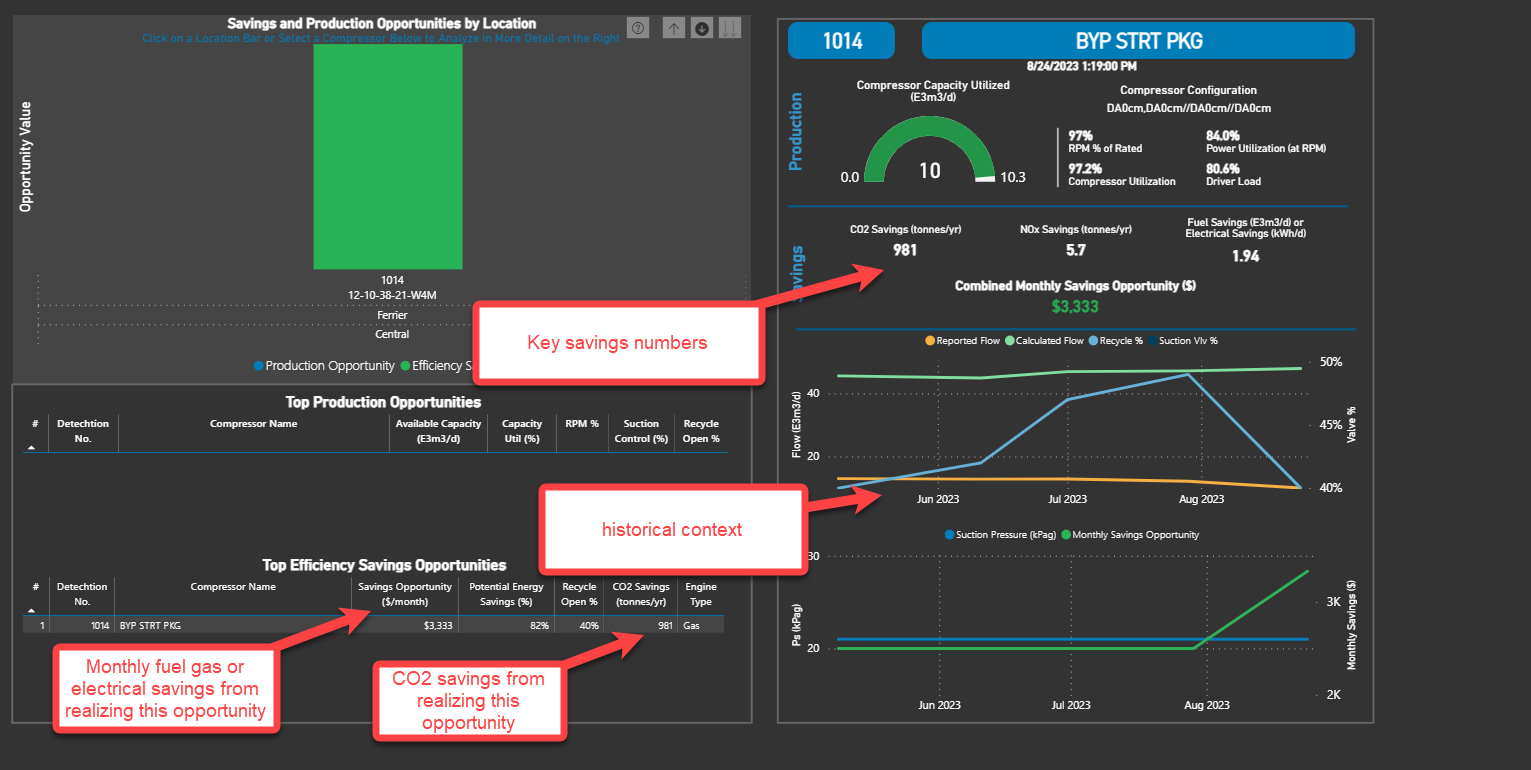This screenshot has height=770, width=1531.
Task: Click the $3,333 cell in efficiency table
Action: (x=438, y=625)
